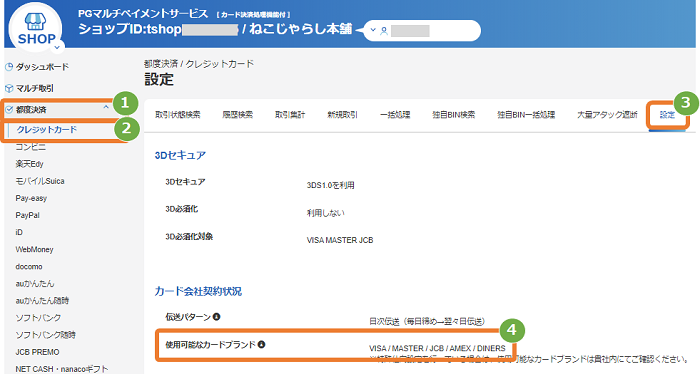Open the 履歴検索 tab
Viewport: 700px width, 374px height.
(238, 115)
